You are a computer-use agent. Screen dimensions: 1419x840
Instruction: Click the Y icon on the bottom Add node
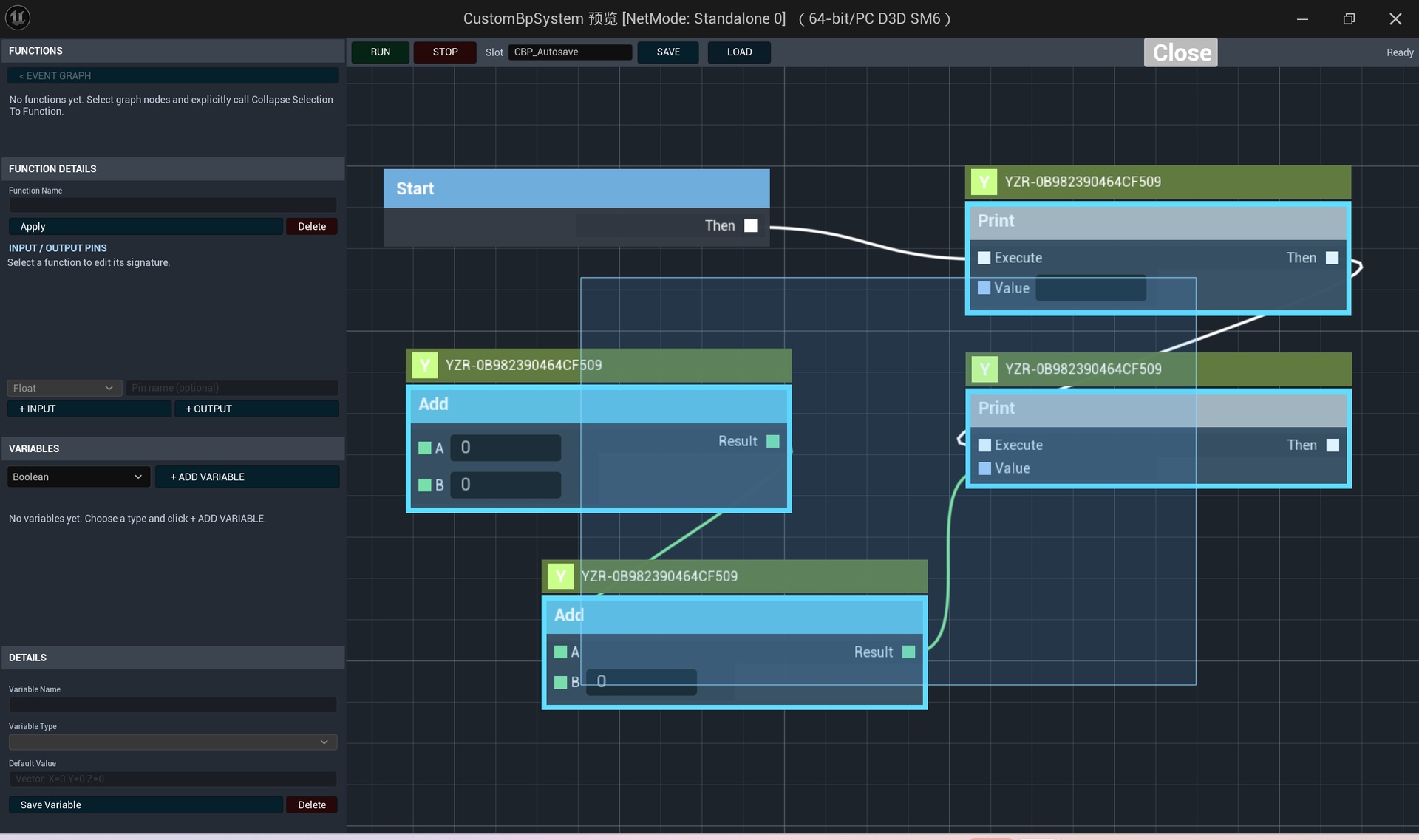click(560, 576)
